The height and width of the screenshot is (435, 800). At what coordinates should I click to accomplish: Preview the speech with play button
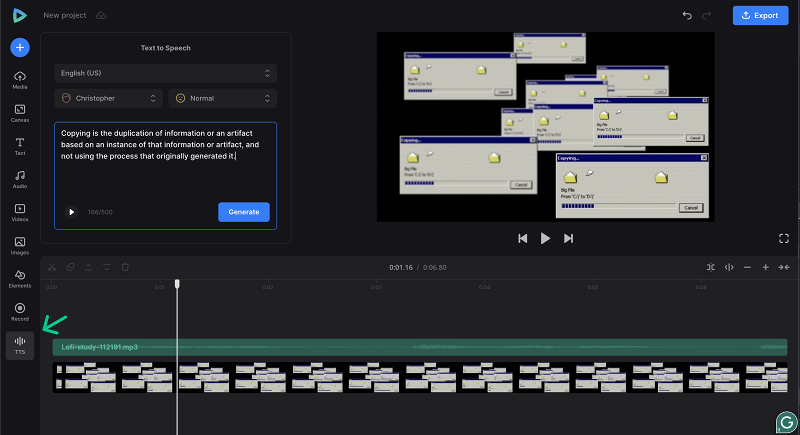[x=71, y=212]
